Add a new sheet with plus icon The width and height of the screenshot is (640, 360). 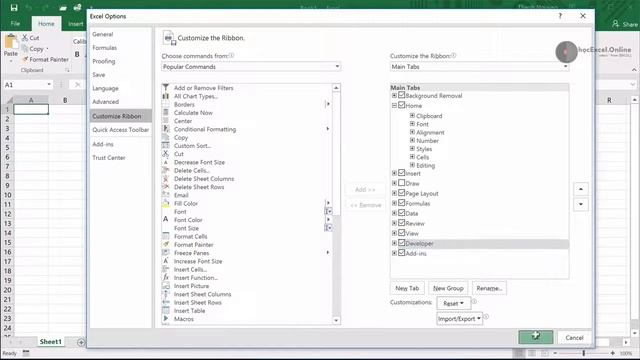point(81,342)
